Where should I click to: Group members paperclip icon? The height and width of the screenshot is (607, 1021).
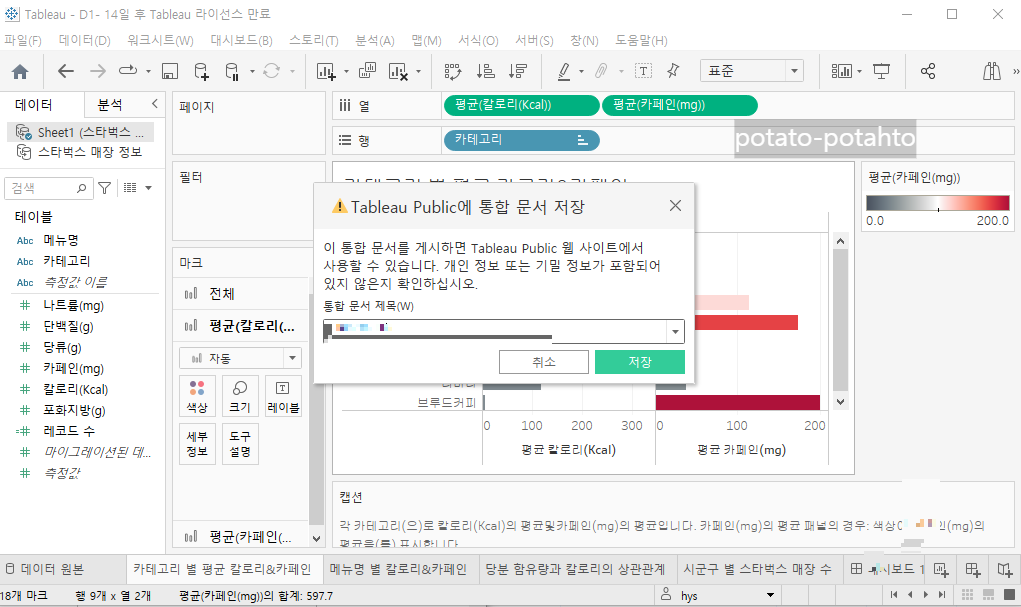click(601, 71)
